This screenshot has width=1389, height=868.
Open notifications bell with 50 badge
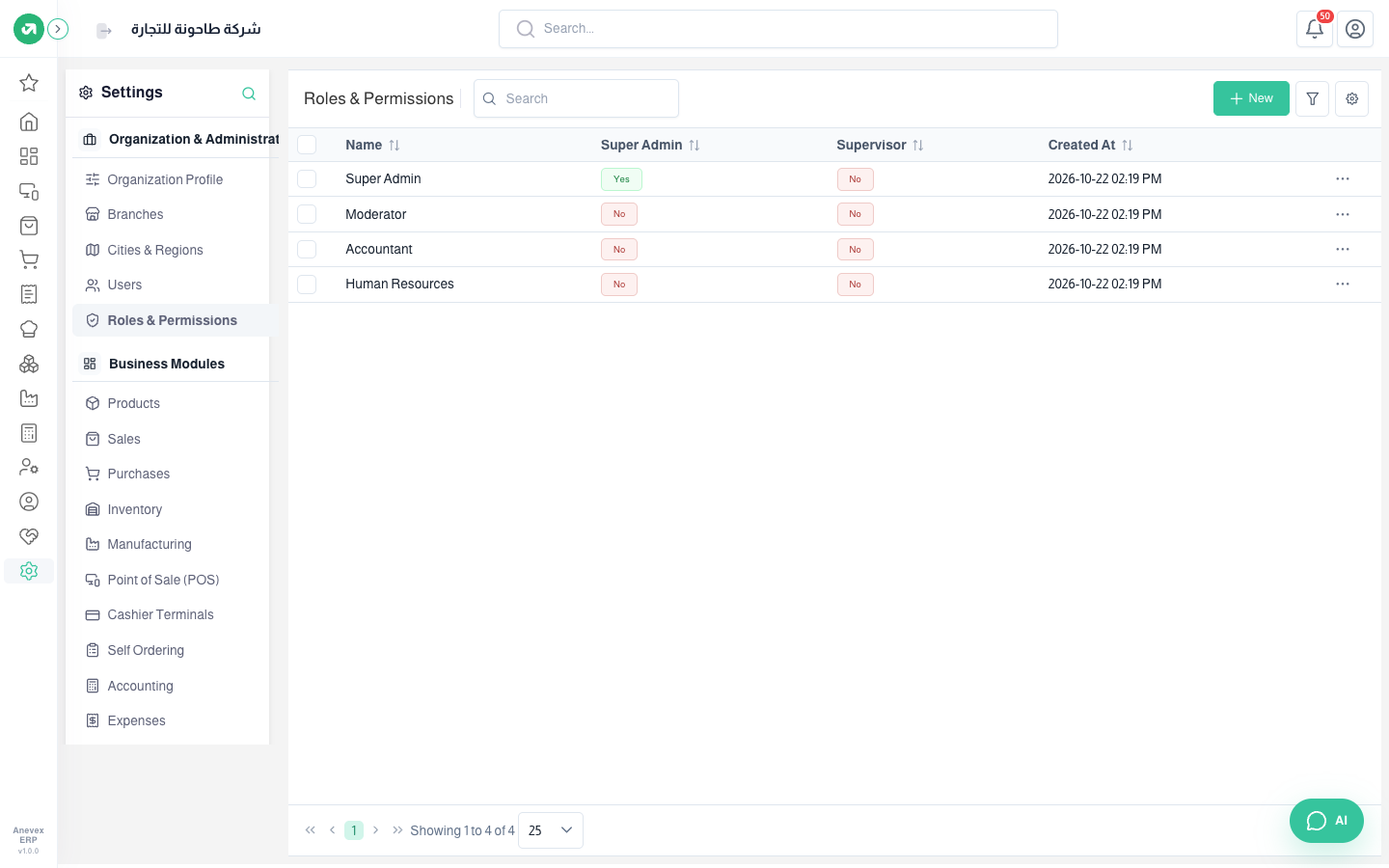[1315, 29]
